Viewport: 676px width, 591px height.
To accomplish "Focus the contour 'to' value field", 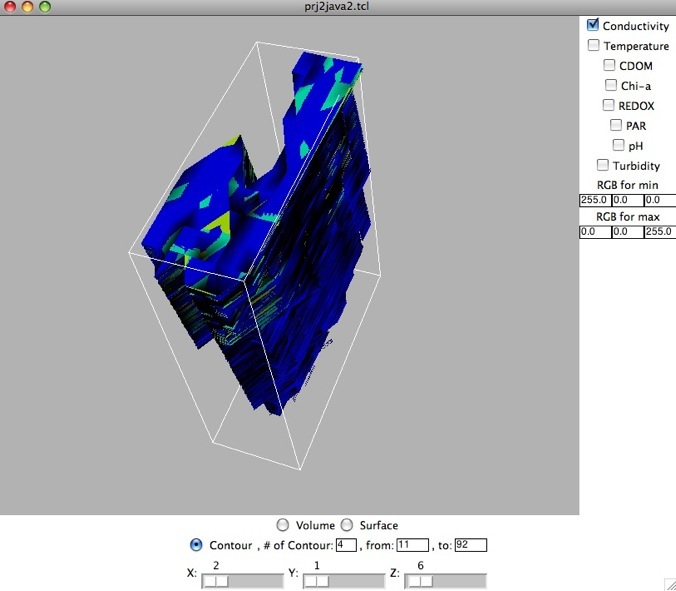I will point(471,545).
